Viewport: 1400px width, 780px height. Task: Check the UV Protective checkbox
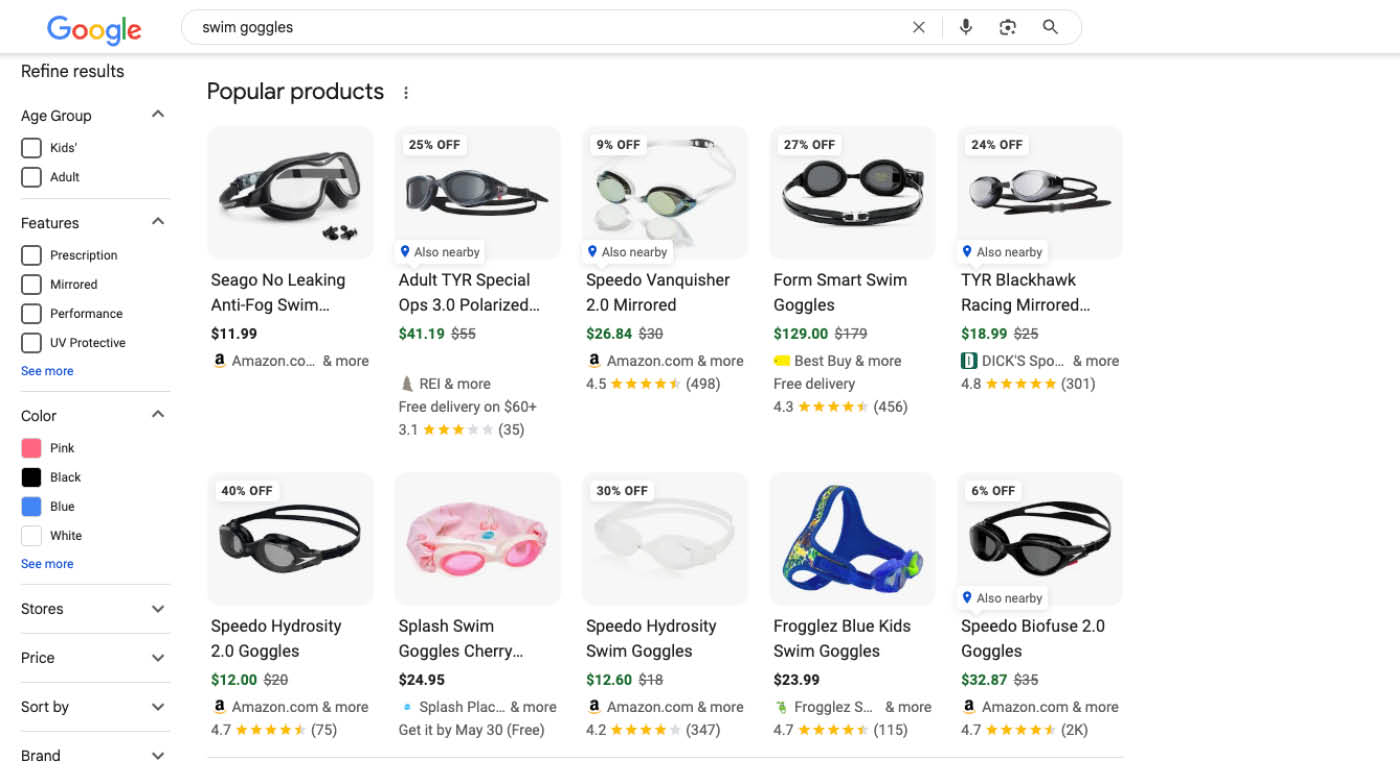point(31,342)
